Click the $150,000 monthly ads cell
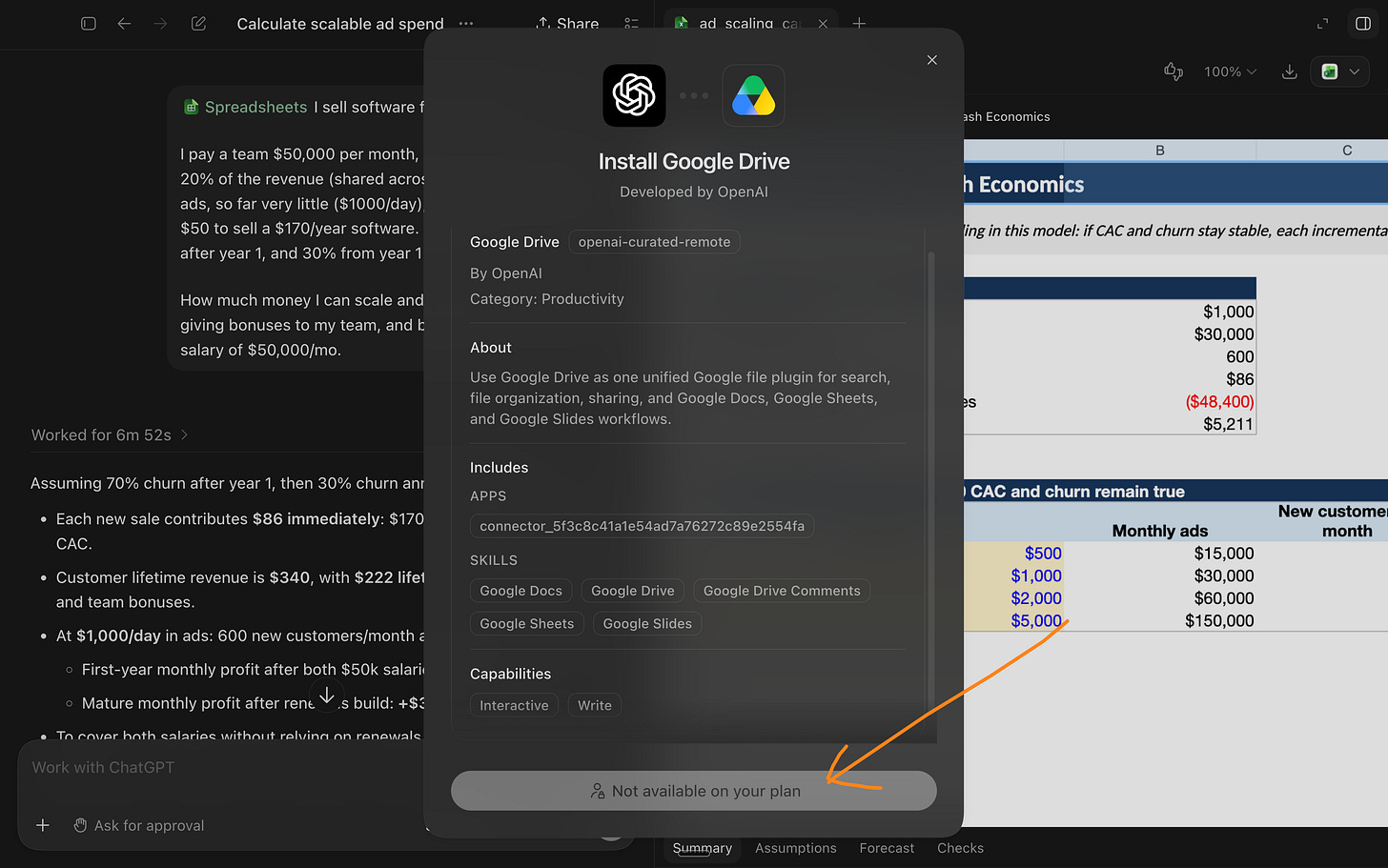The width and height of the screenshot is (1388, 868). [x=1219, y=621]
